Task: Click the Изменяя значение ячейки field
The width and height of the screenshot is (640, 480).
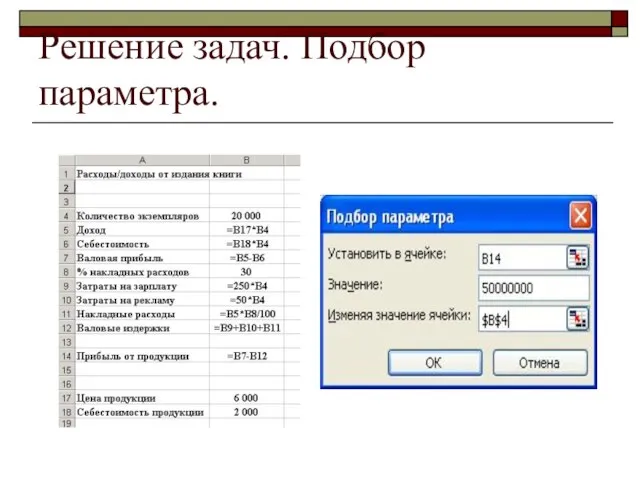Action: (x=522, y=319)
